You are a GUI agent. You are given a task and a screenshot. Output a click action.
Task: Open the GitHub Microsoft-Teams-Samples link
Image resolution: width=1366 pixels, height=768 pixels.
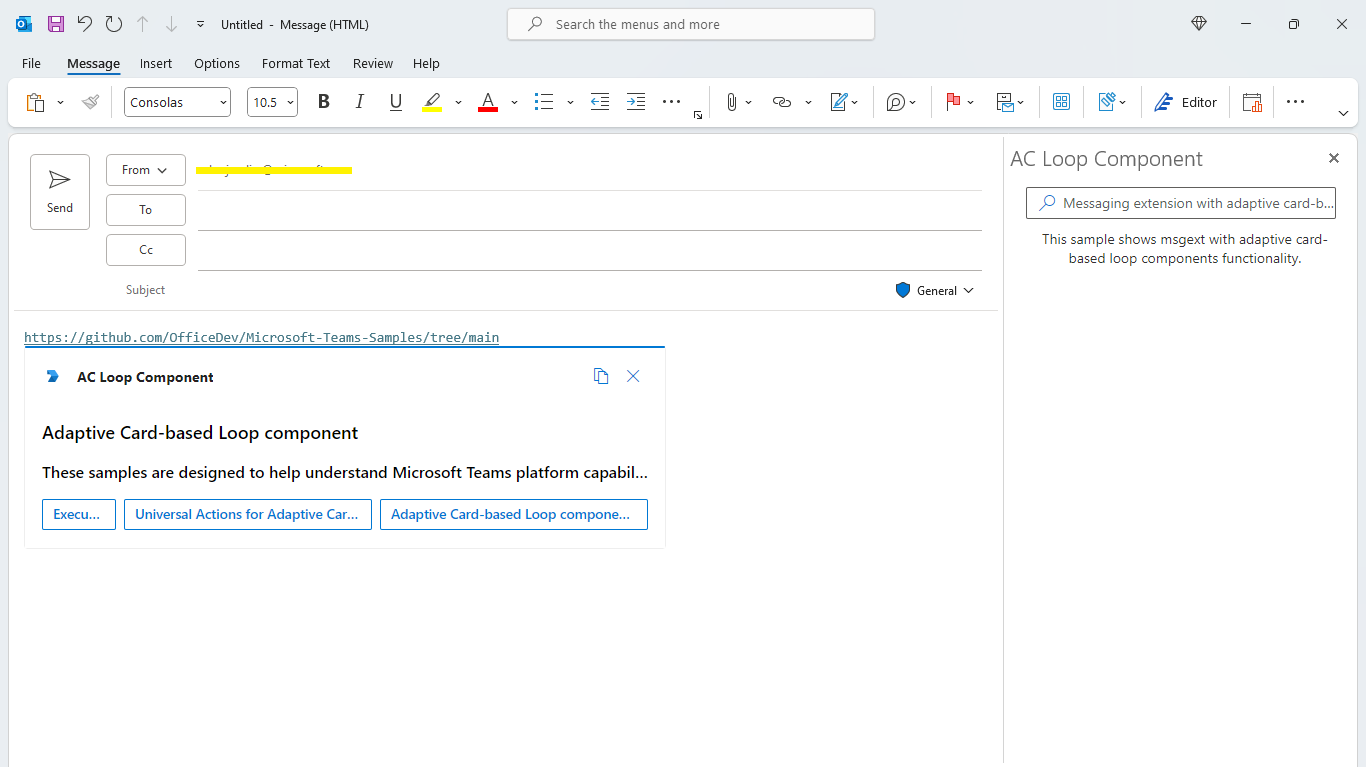tap(262, 337)
